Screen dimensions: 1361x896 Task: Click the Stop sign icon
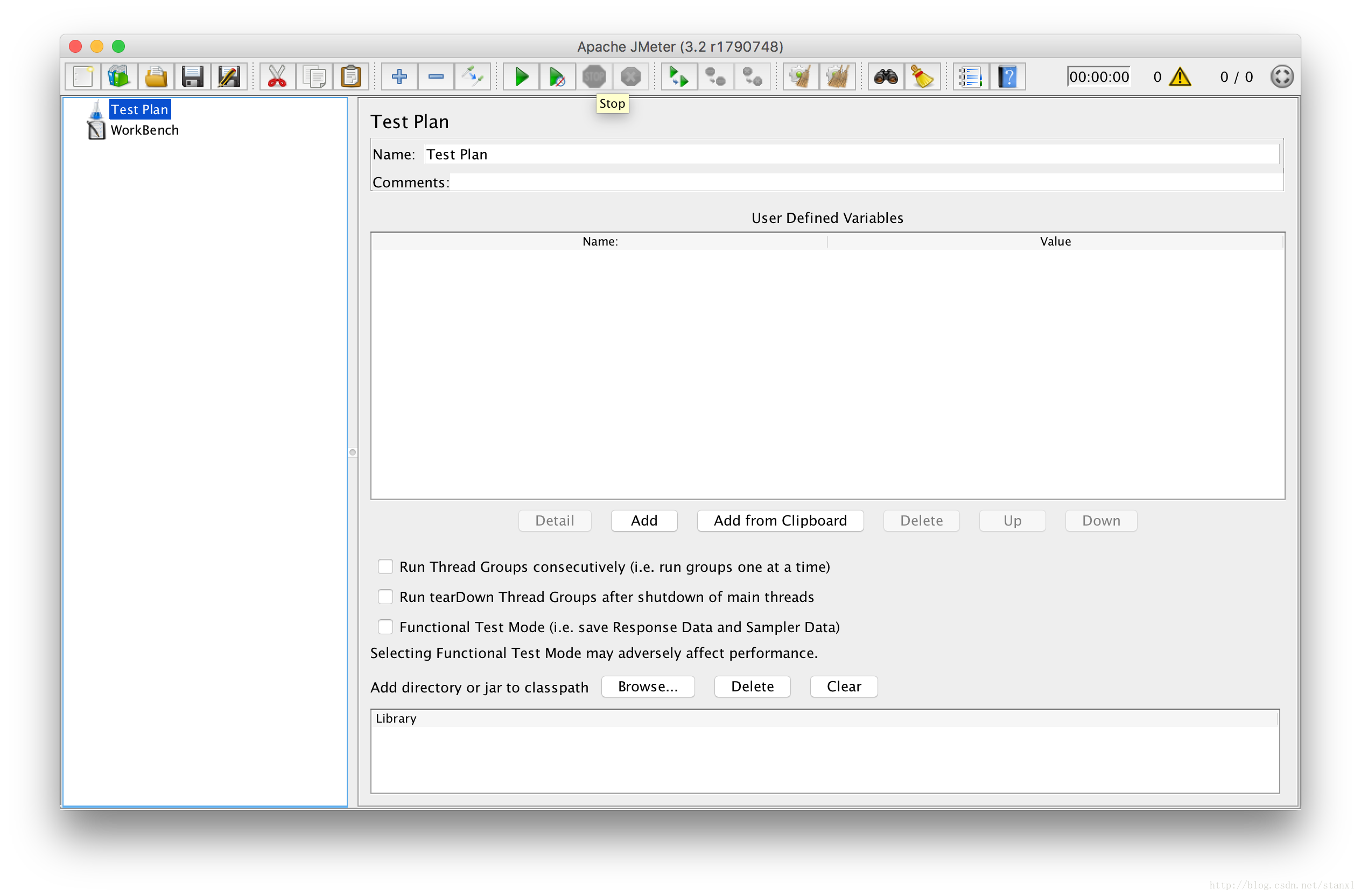(x=594, y=76)
